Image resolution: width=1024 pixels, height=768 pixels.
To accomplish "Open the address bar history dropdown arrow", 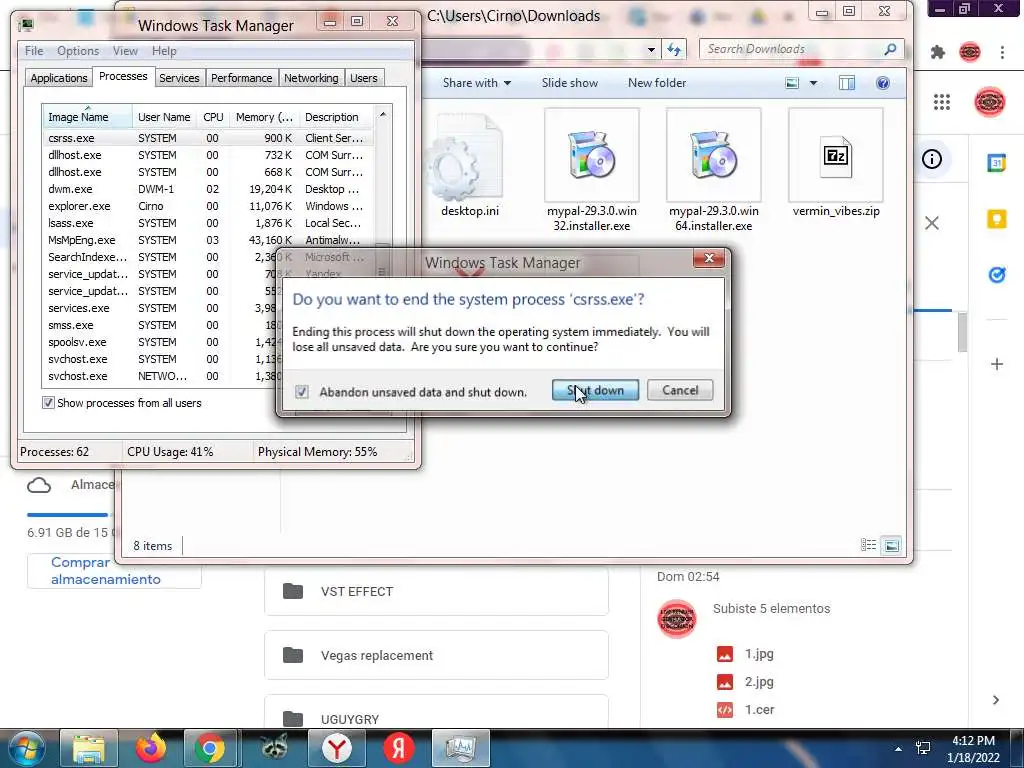I will [651, 50].
